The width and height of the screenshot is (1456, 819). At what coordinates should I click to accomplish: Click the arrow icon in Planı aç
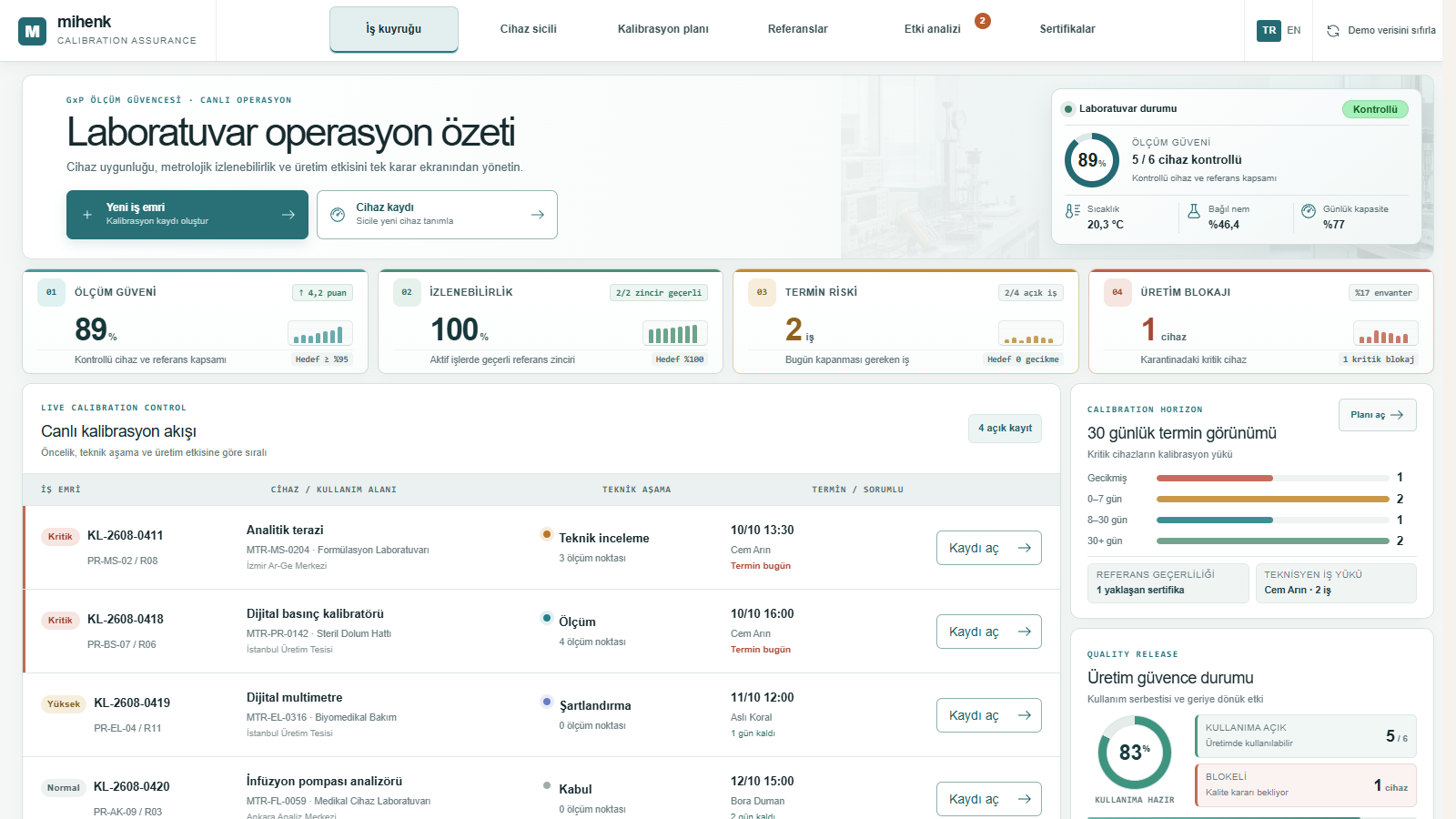tap(1397, 415)
